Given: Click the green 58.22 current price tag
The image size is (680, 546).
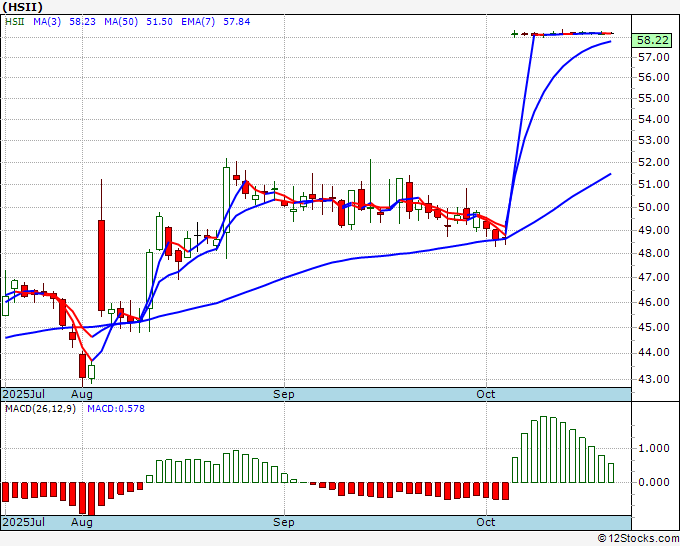Looking at the screenshot, I should click(653, 40).
